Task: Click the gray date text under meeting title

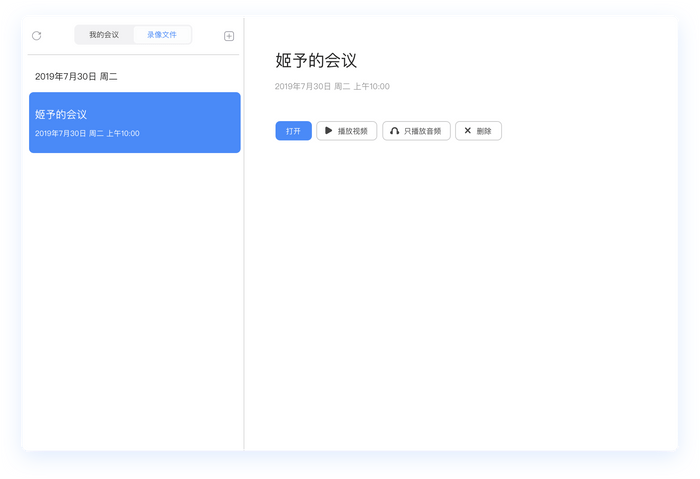Action: (x=332, y=87)
